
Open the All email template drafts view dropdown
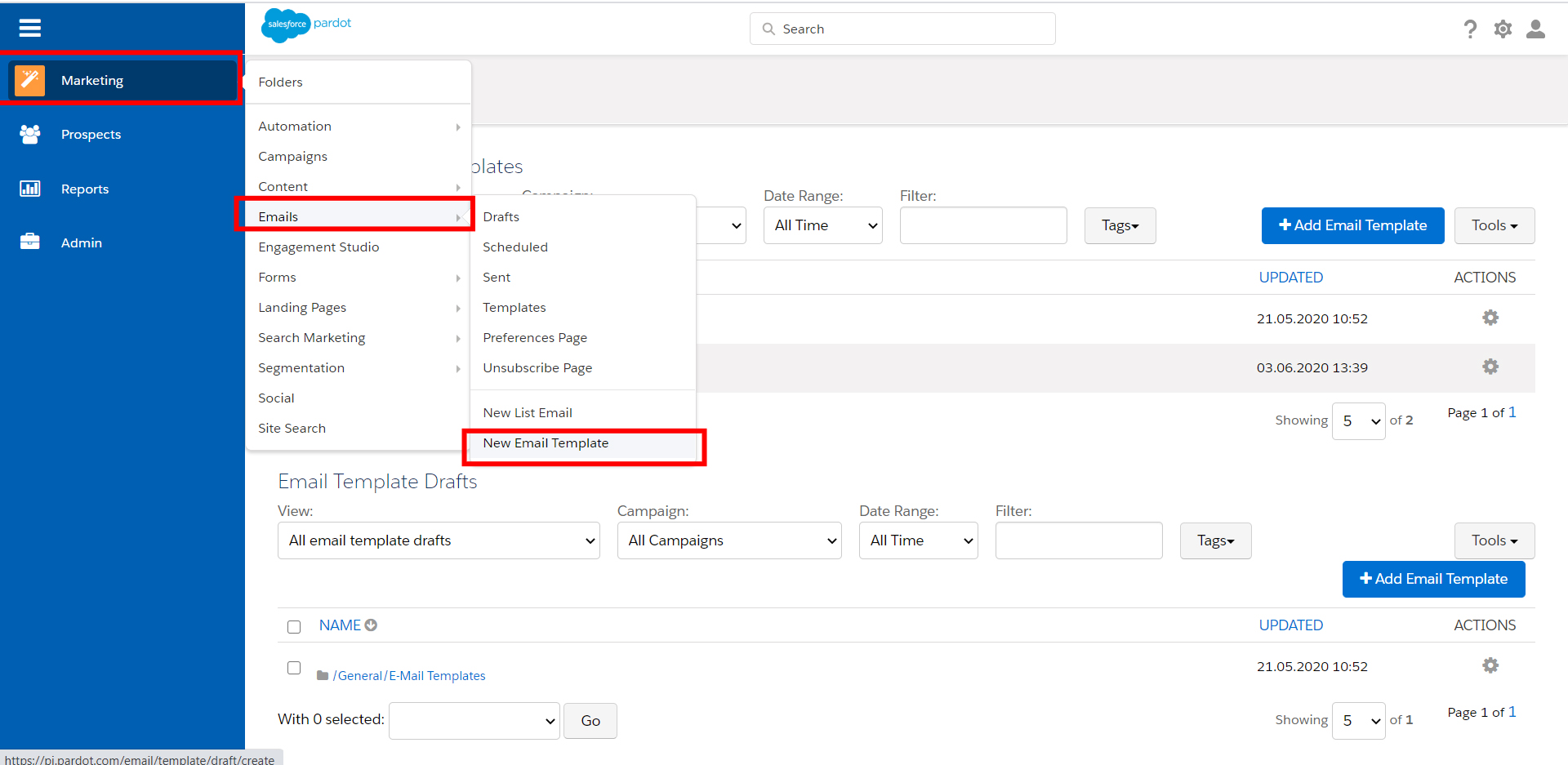click(439, 540)
